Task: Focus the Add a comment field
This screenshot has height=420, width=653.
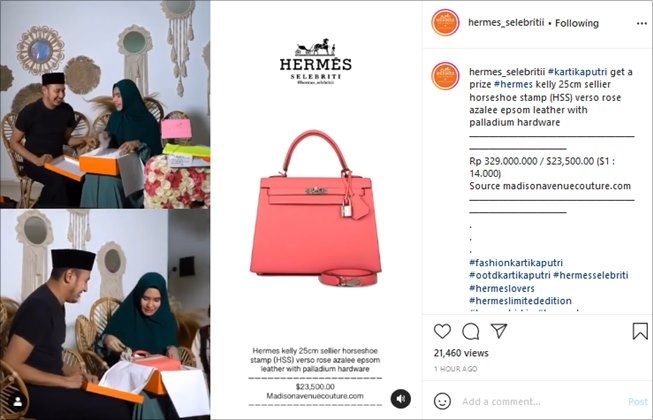Action: click(541, 402)
